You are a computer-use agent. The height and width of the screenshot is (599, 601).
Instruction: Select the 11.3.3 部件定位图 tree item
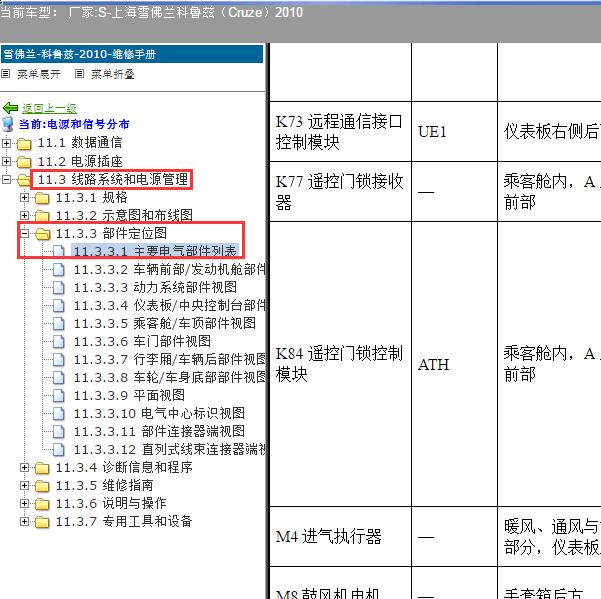[111, 233]
